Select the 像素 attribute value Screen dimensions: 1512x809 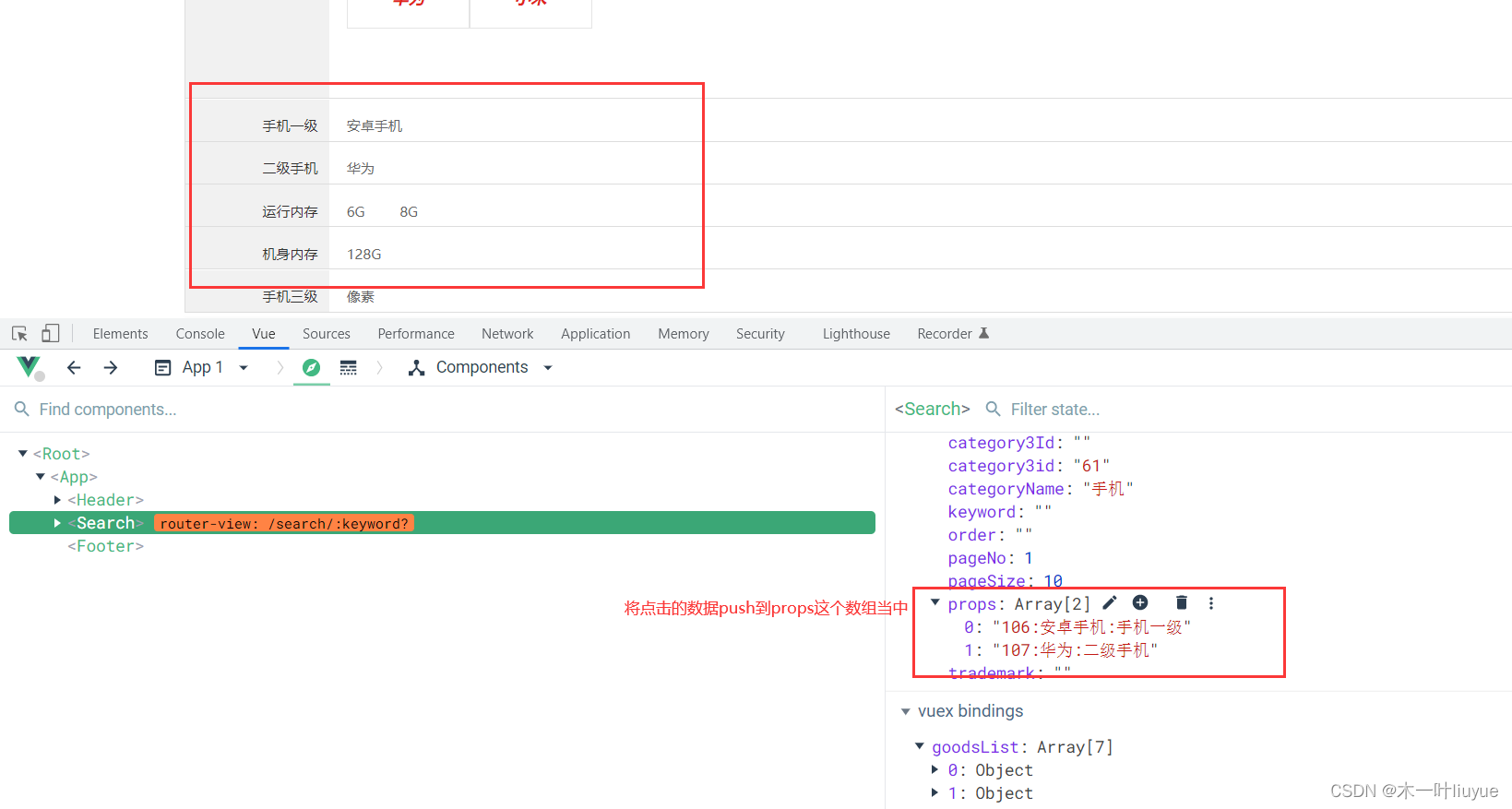[361, 296]
